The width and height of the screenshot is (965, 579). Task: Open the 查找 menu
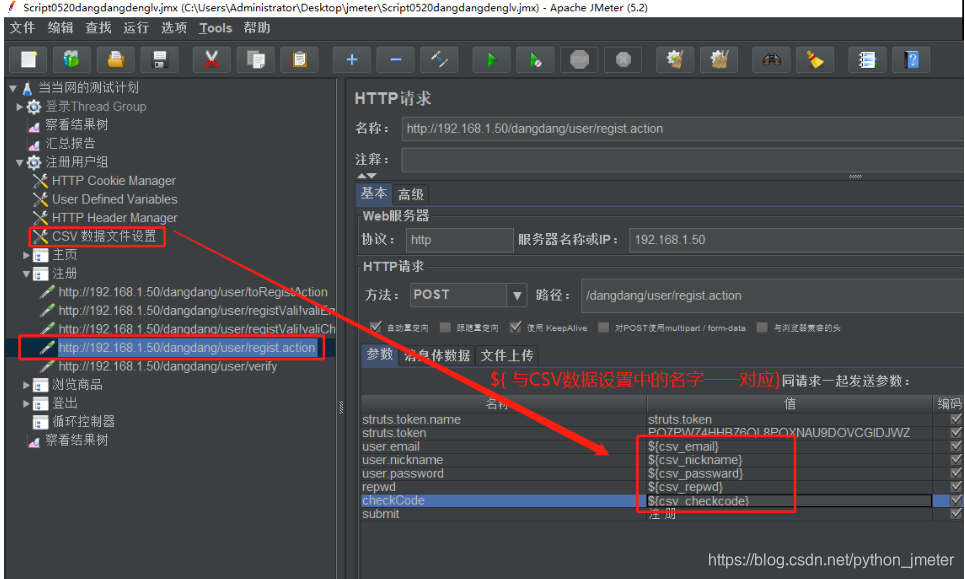click(98, 28)
